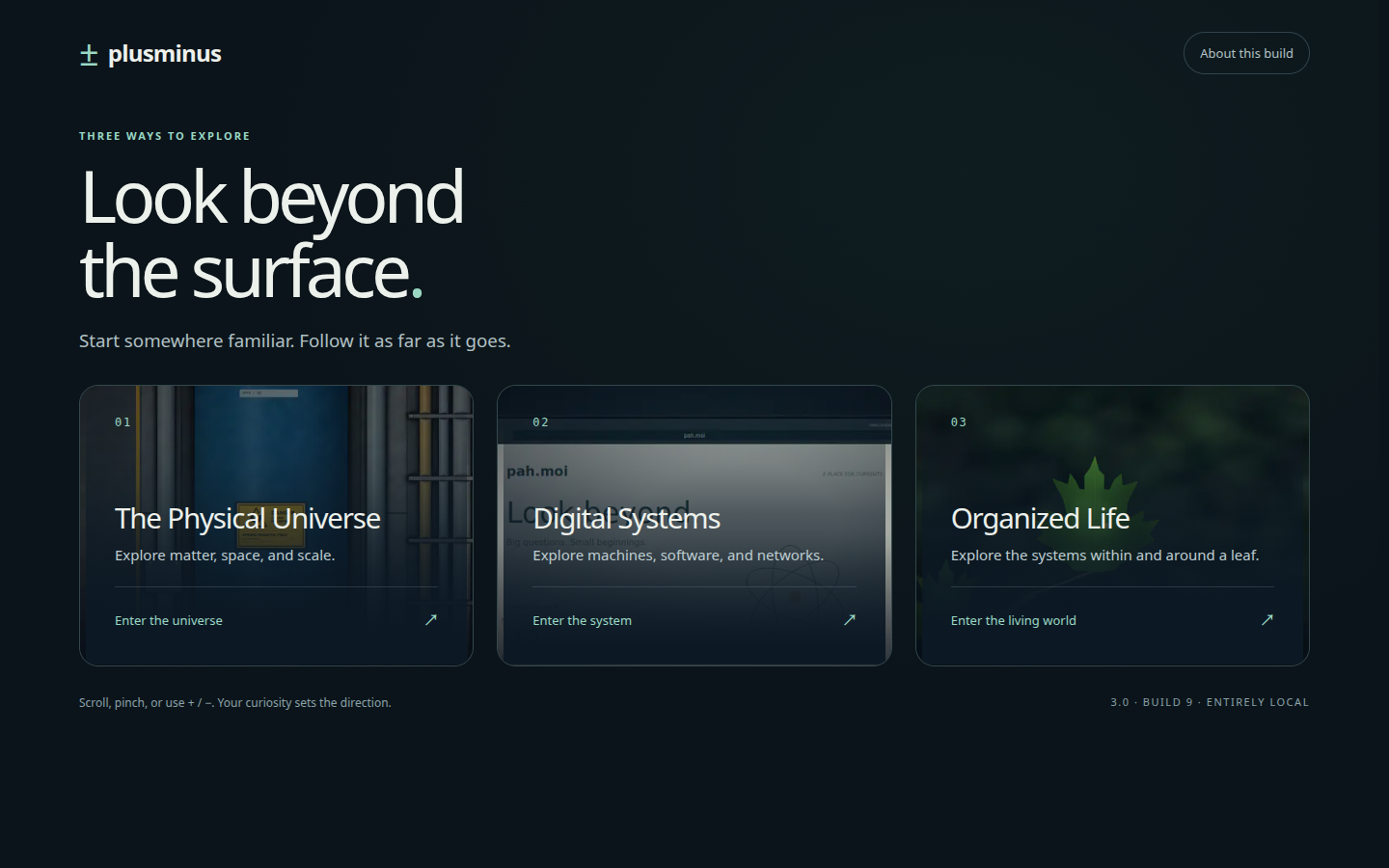
Task: Click text 'Explore machines, software, and networks.'
Action: click(x=678, y=556)
